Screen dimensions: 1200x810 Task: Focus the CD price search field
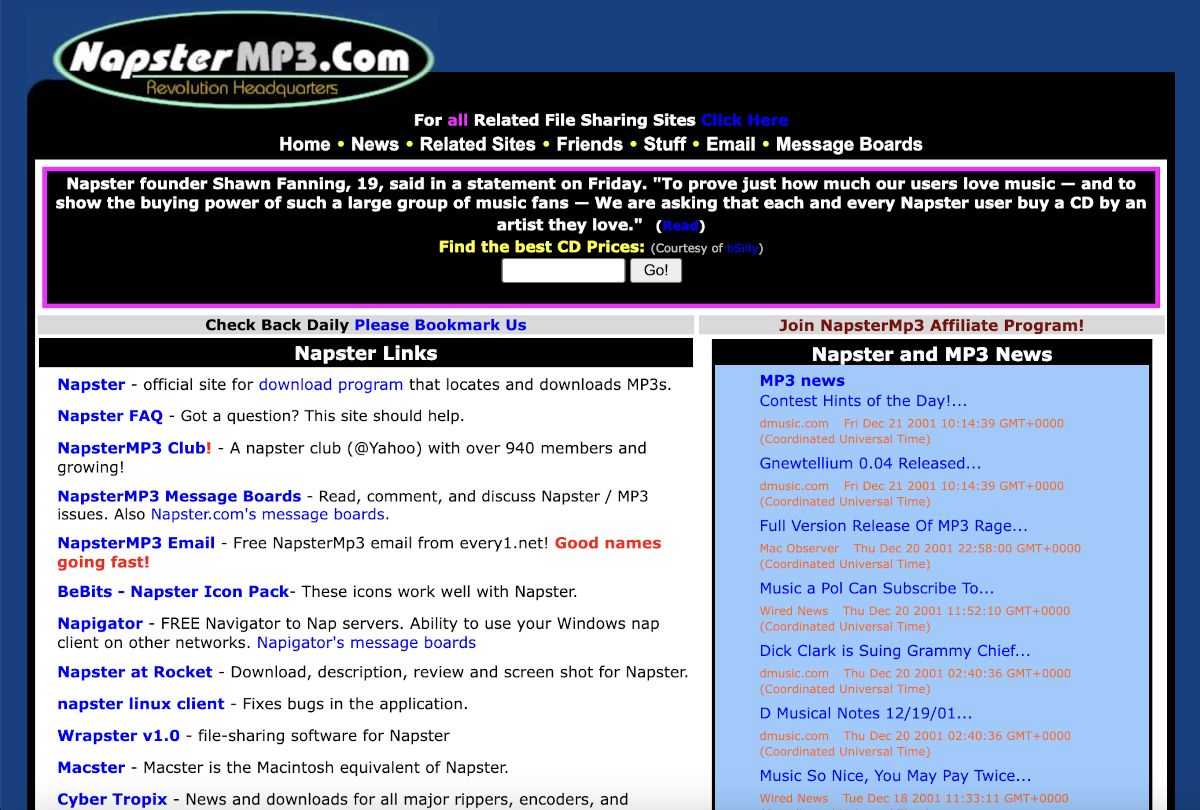563,270
